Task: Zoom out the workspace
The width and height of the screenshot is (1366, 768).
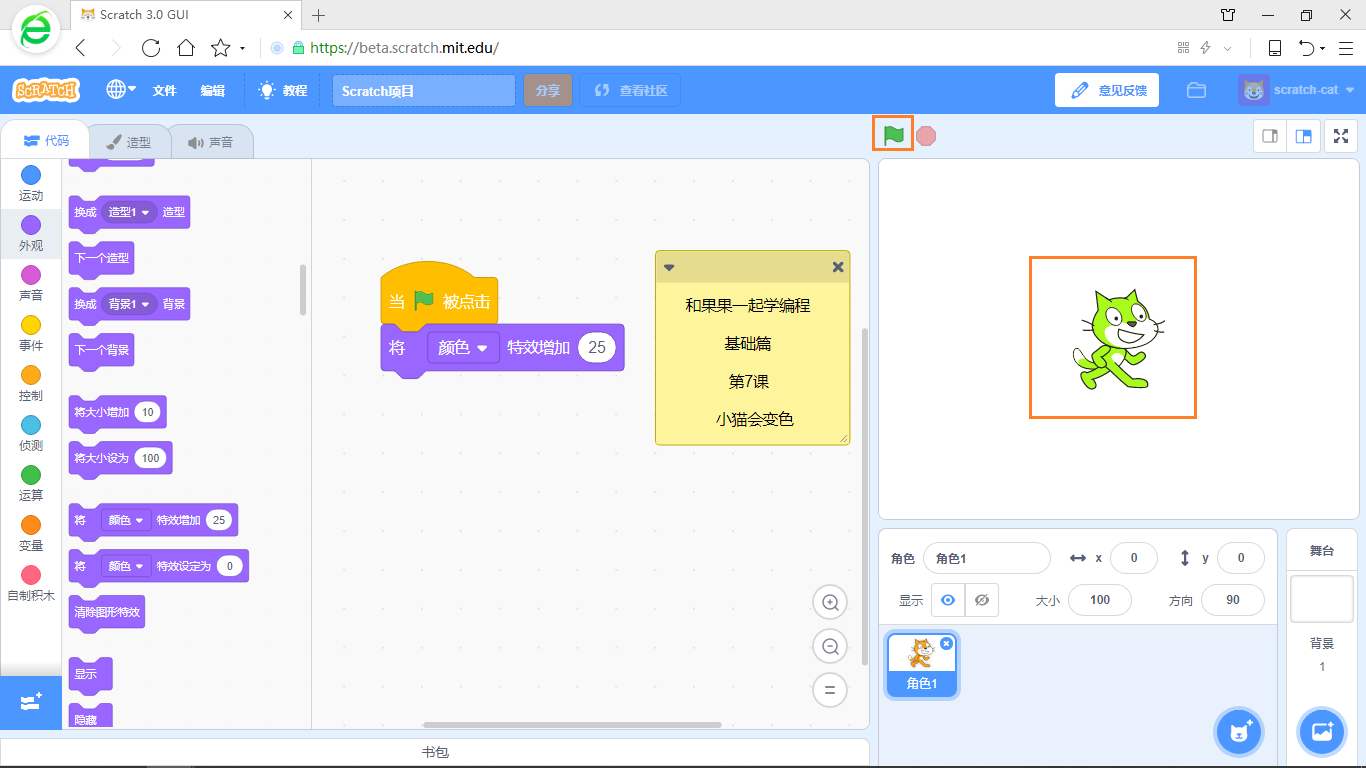Action: coord(830,647)
